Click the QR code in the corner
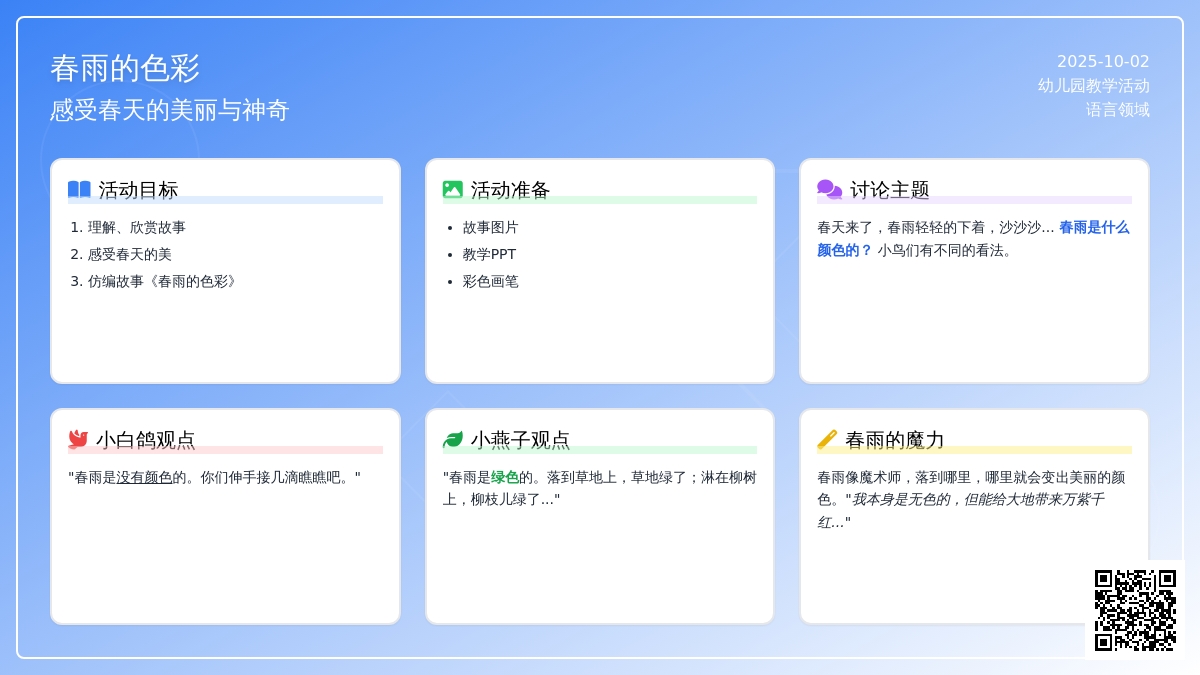The width and height of the screenshot is (1200, 675). point(1135,610)
